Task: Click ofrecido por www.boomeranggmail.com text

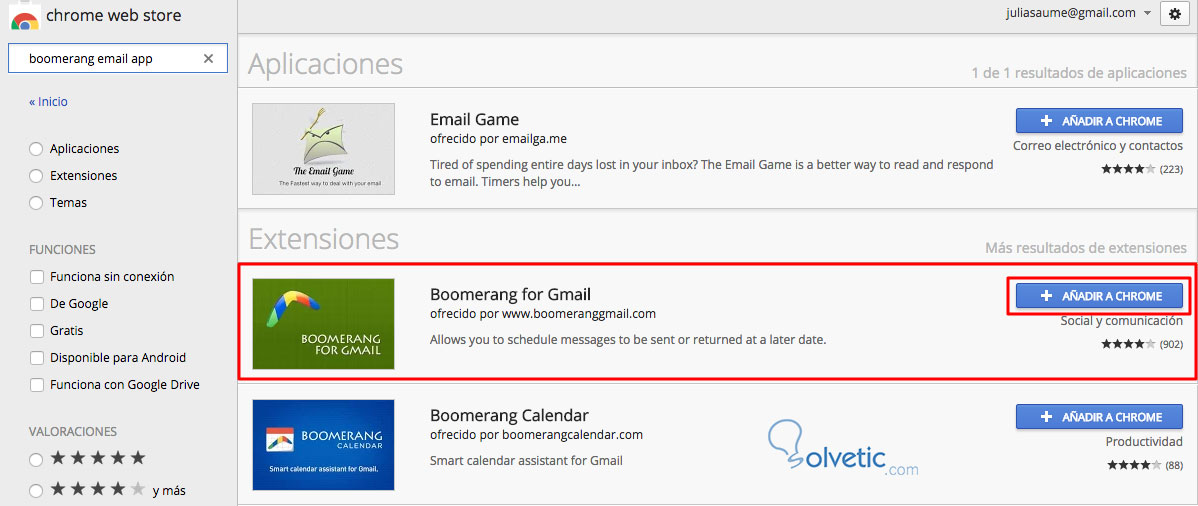Action: click(542, 313)
